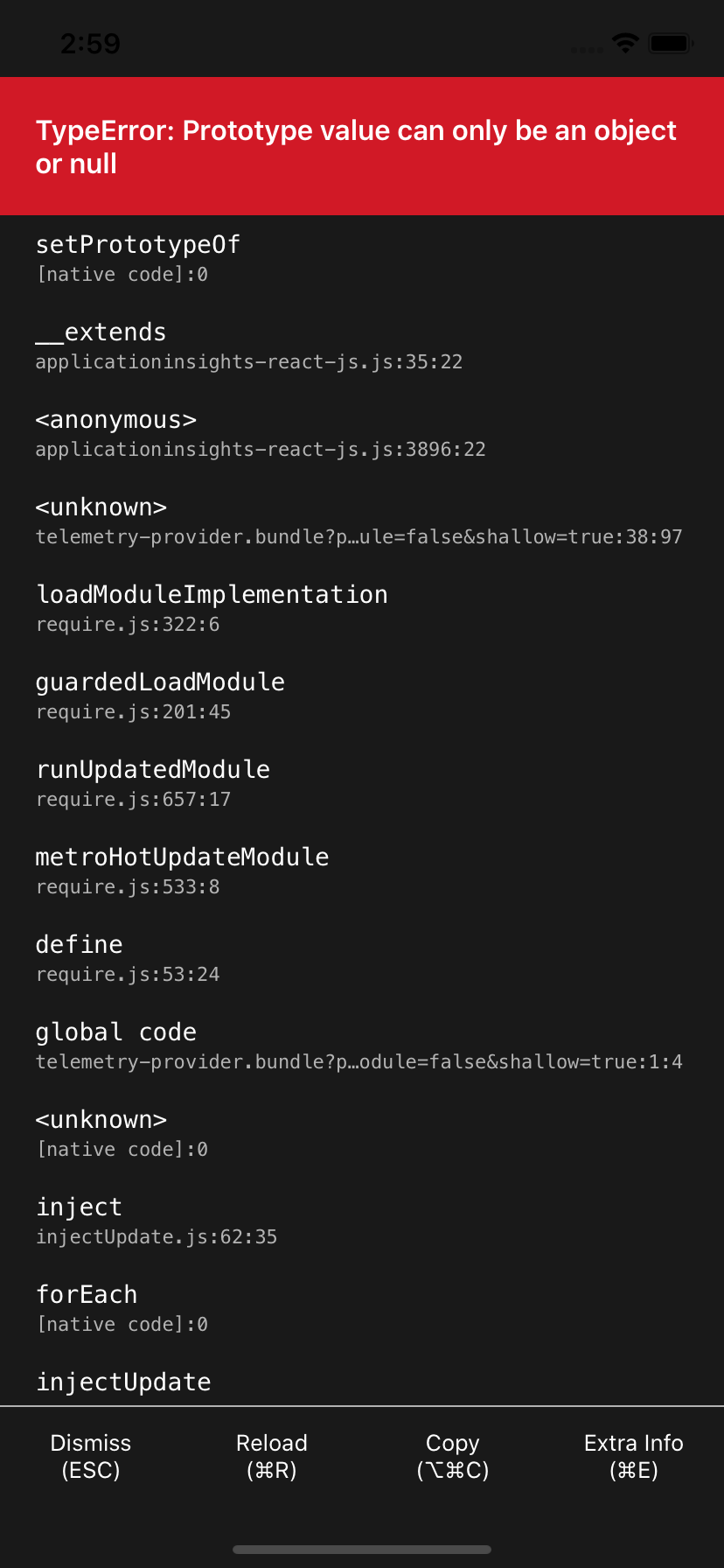Screen dimensions: 724x1568
Task: Select the inject frame in injectUpdate.js
Action: (x=157, y=1219)
